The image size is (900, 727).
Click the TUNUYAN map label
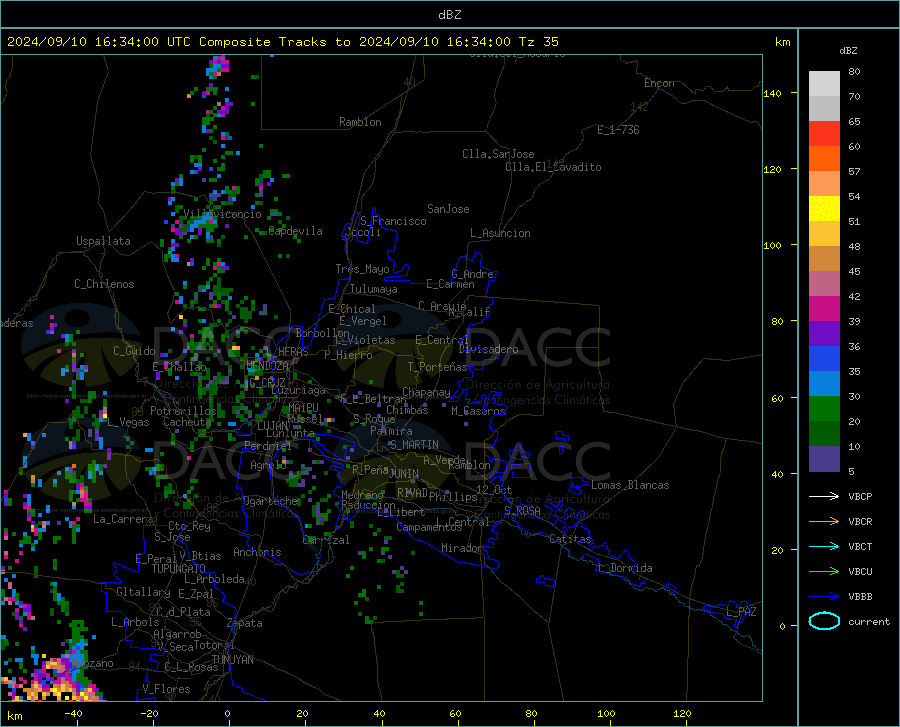(x=232, y=659)
